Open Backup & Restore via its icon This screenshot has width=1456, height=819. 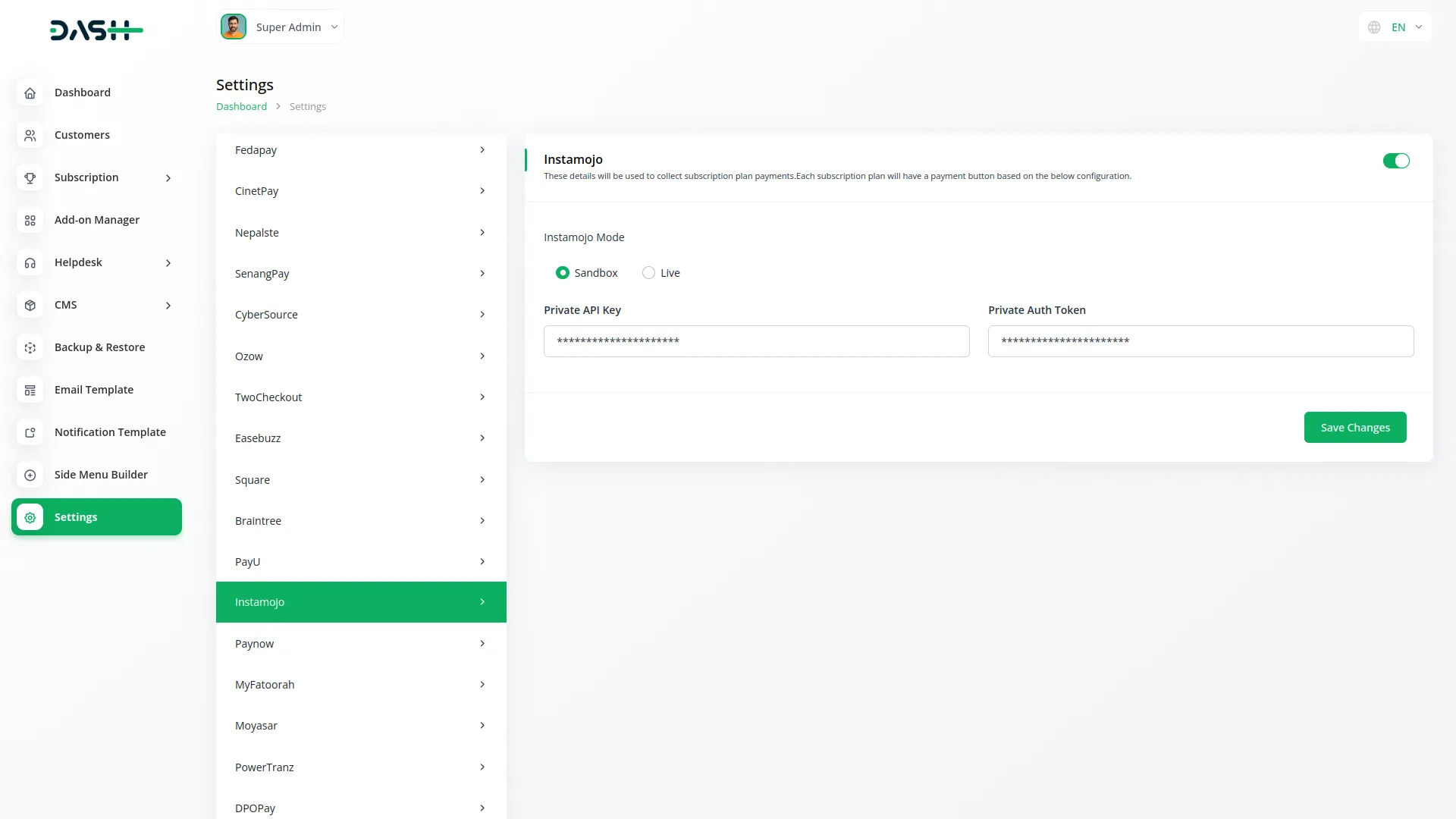coord(30,347)
